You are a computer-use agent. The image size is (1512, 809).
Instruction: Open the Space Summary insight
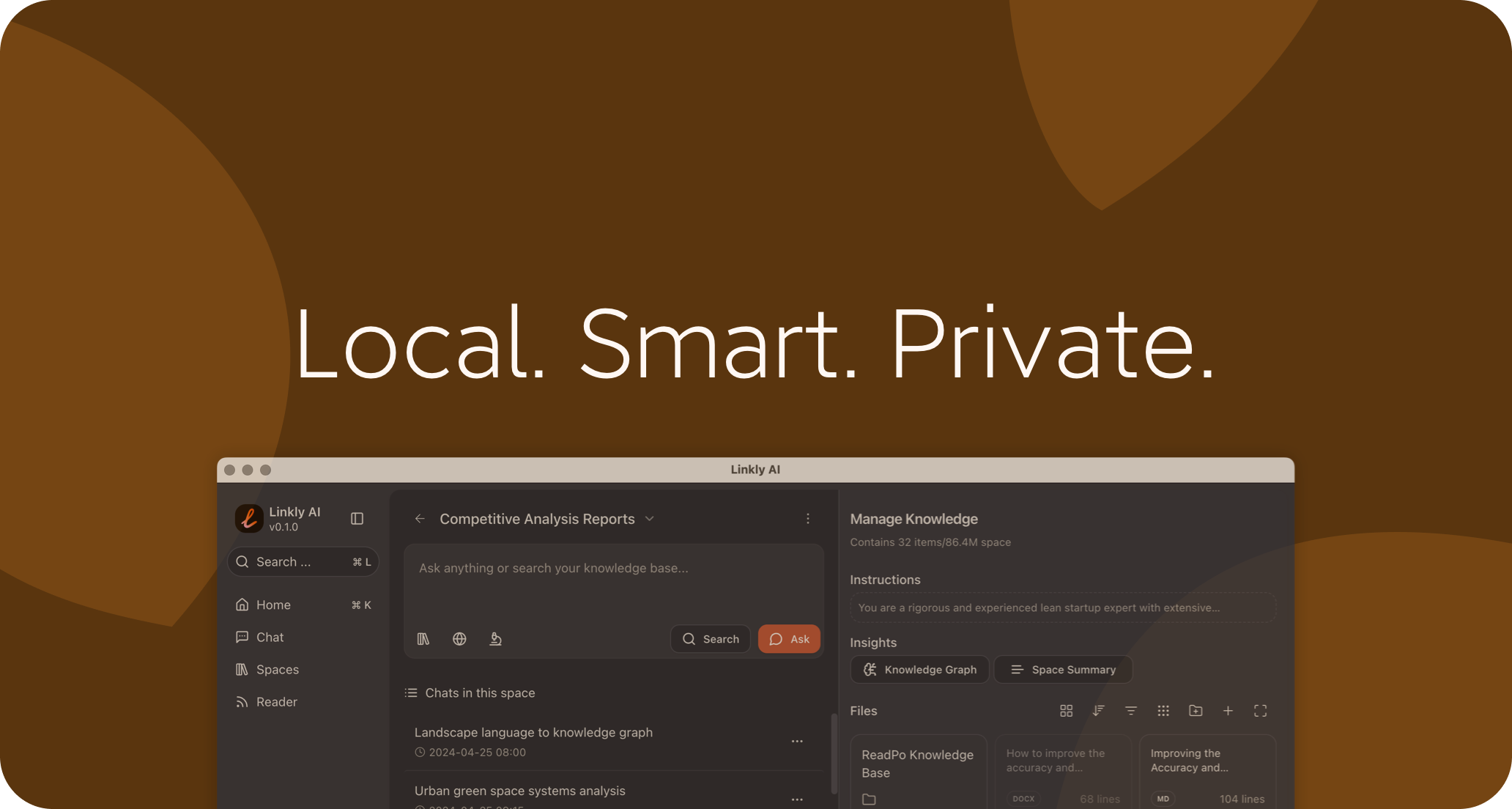[1062, 669]
